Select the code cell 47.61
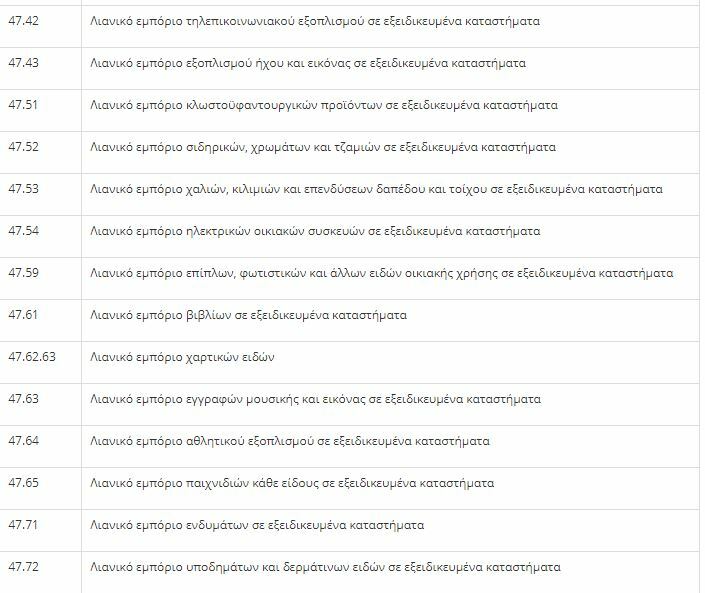Image resolution: width=705 pixels, height=593 pixels. [23, 315]
